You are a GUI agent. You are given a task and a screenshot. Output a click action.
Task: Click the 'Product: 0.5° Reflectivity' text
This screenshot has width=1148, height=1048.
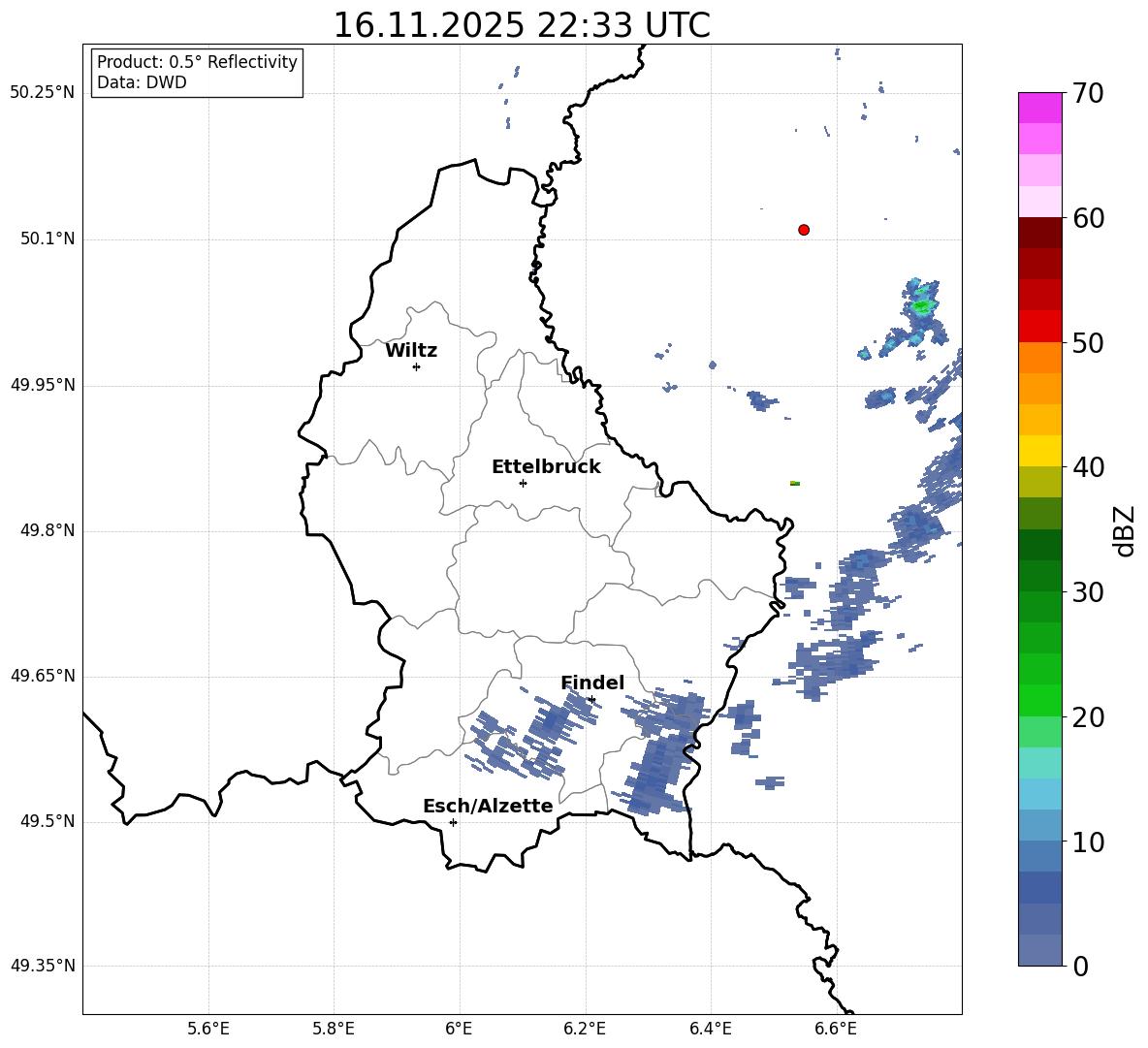click(x=197, y=62)
